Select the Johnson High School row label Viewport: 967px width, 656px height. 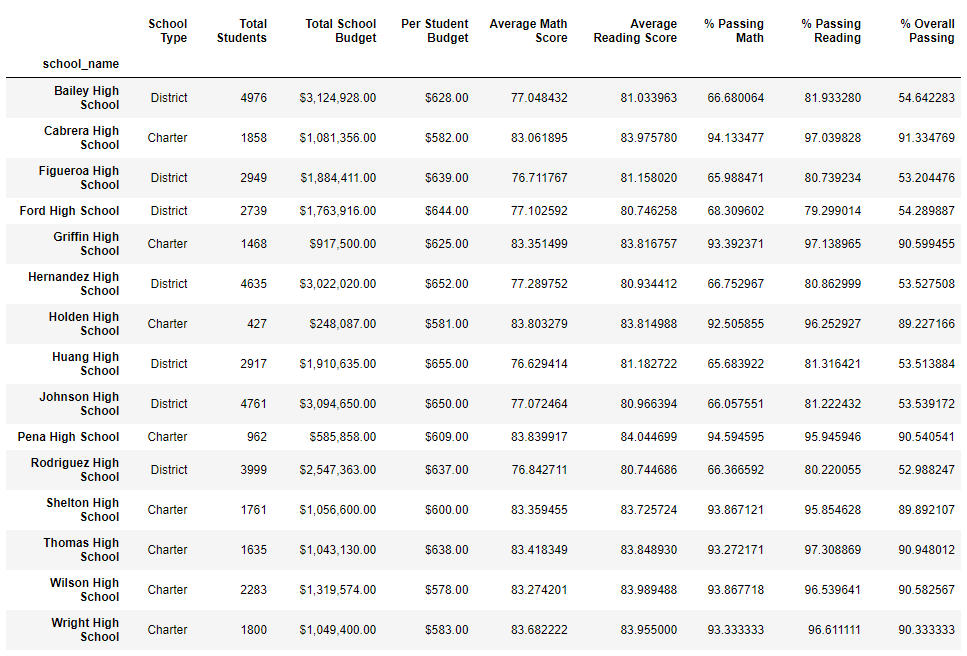tap(80, 404)
